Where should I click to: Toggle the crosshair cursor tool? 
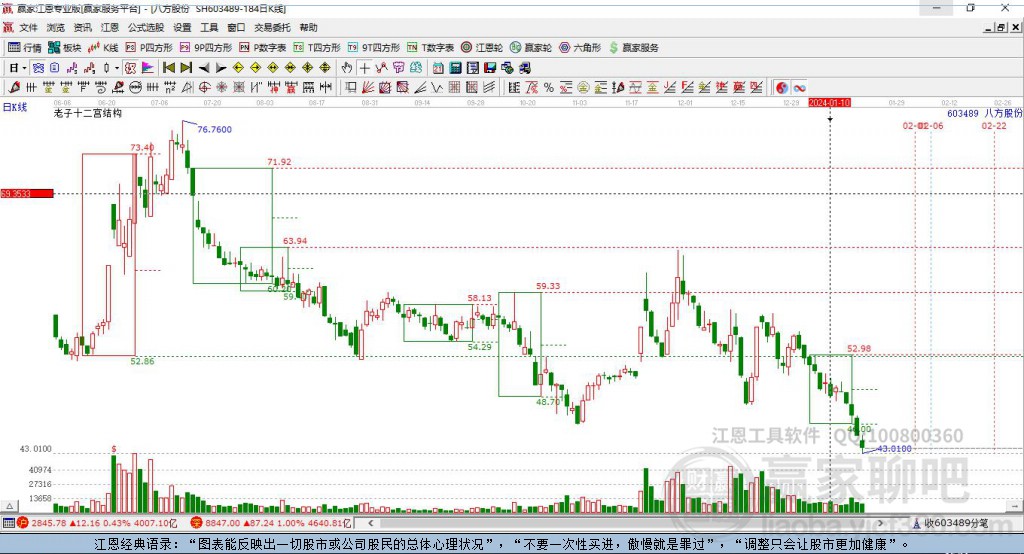click(x=364, y=68)
